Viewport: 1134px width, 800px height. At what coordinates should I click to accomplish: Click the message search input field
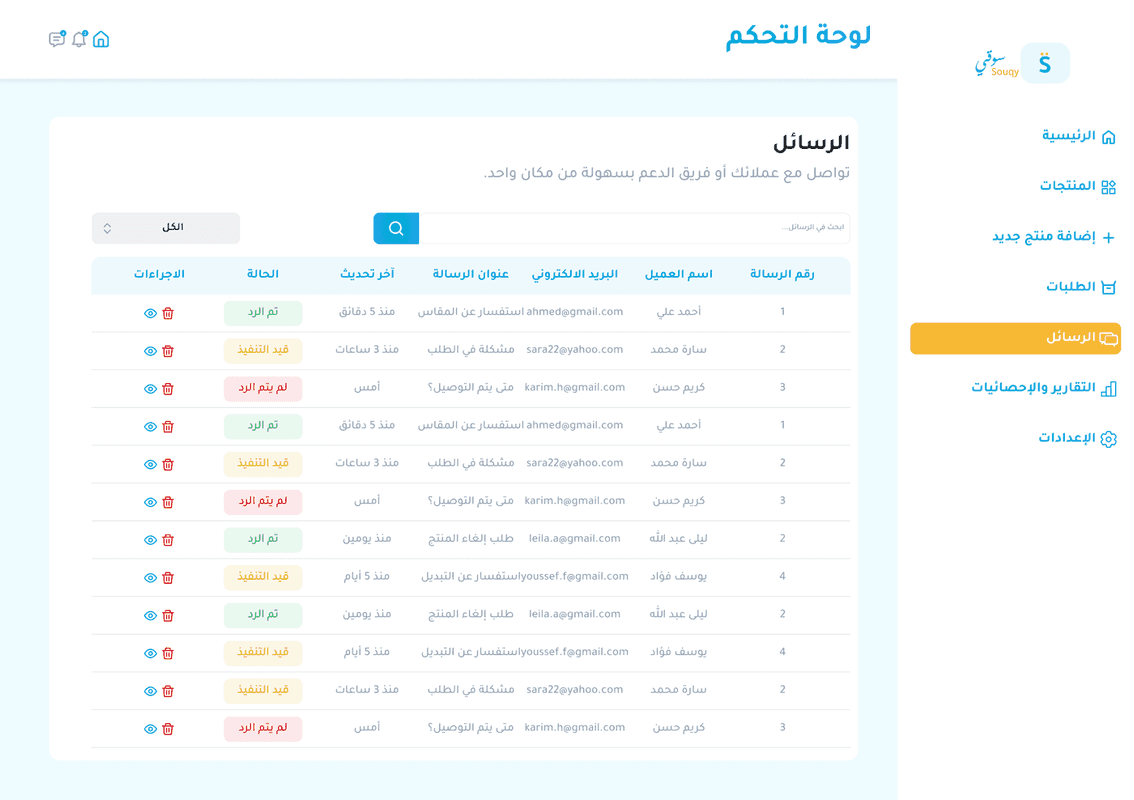tap(634, 228)
